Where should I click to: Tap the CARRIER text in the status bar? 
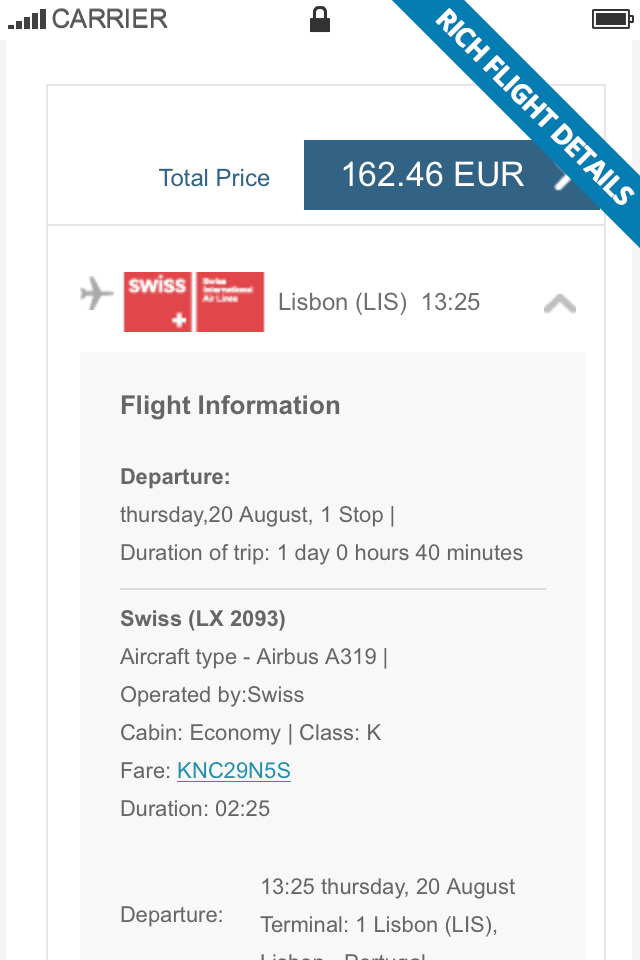point(110,19)
